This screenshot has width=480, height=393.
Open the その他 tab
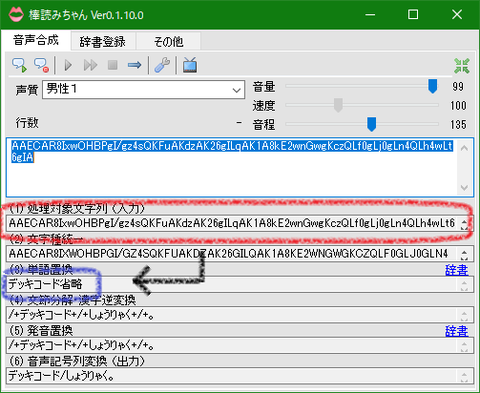pyautogui.click(x=168, y=42)
